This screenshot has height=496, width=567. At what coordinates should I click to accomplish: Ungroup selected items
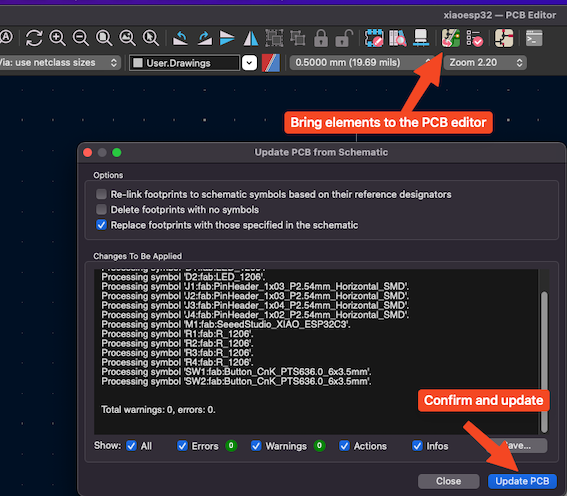tap(298, 38)
